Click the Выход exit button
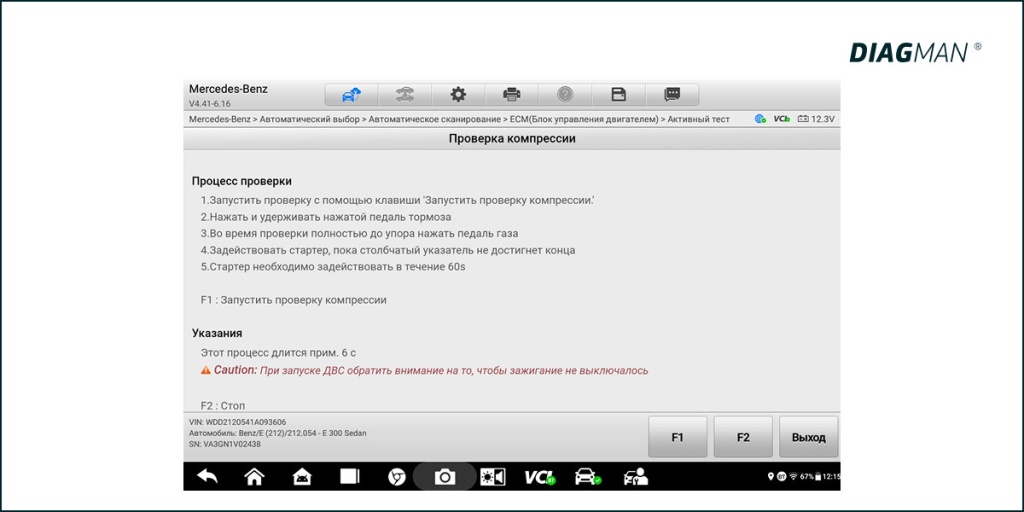1024x512 pixels. tap(808, 437)
